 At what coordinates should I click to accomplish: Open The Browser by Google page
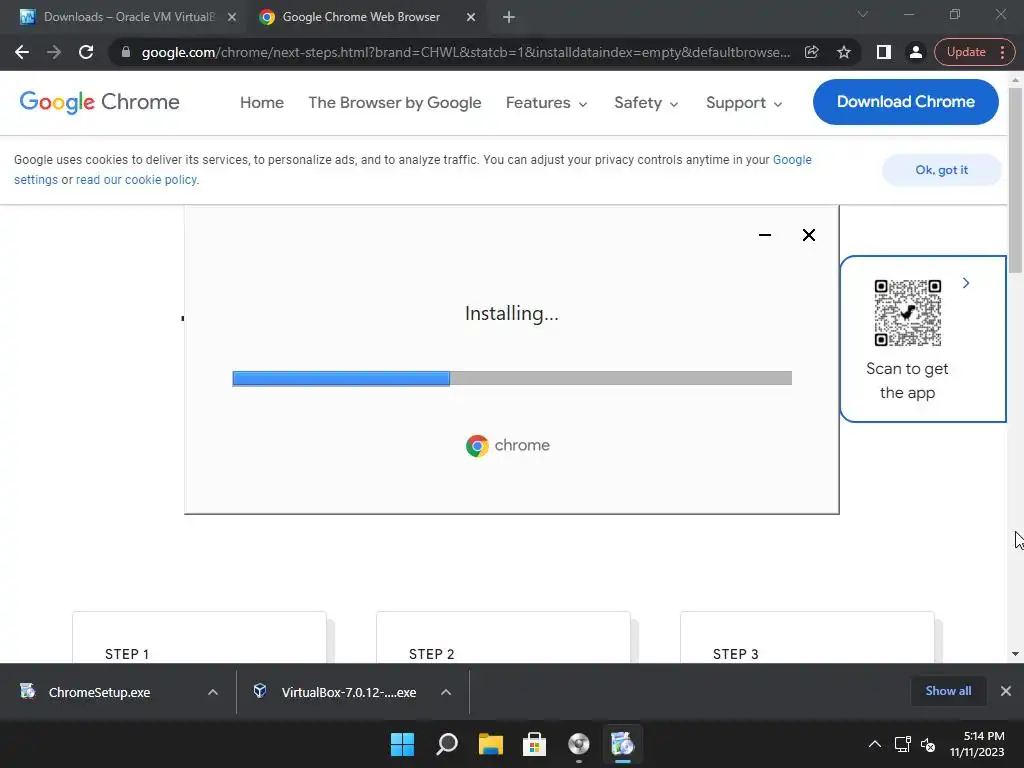(394, 103)
